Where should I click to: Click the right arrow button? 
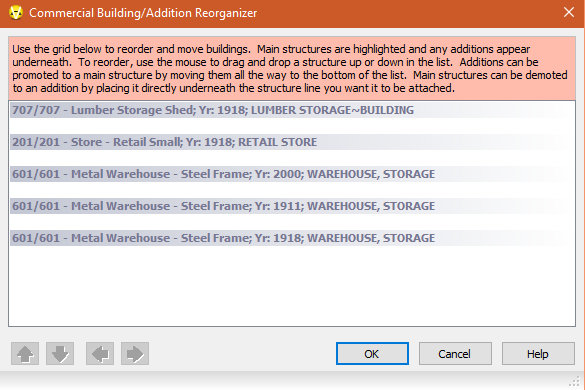pyautogui.click(x=135, y=353)
